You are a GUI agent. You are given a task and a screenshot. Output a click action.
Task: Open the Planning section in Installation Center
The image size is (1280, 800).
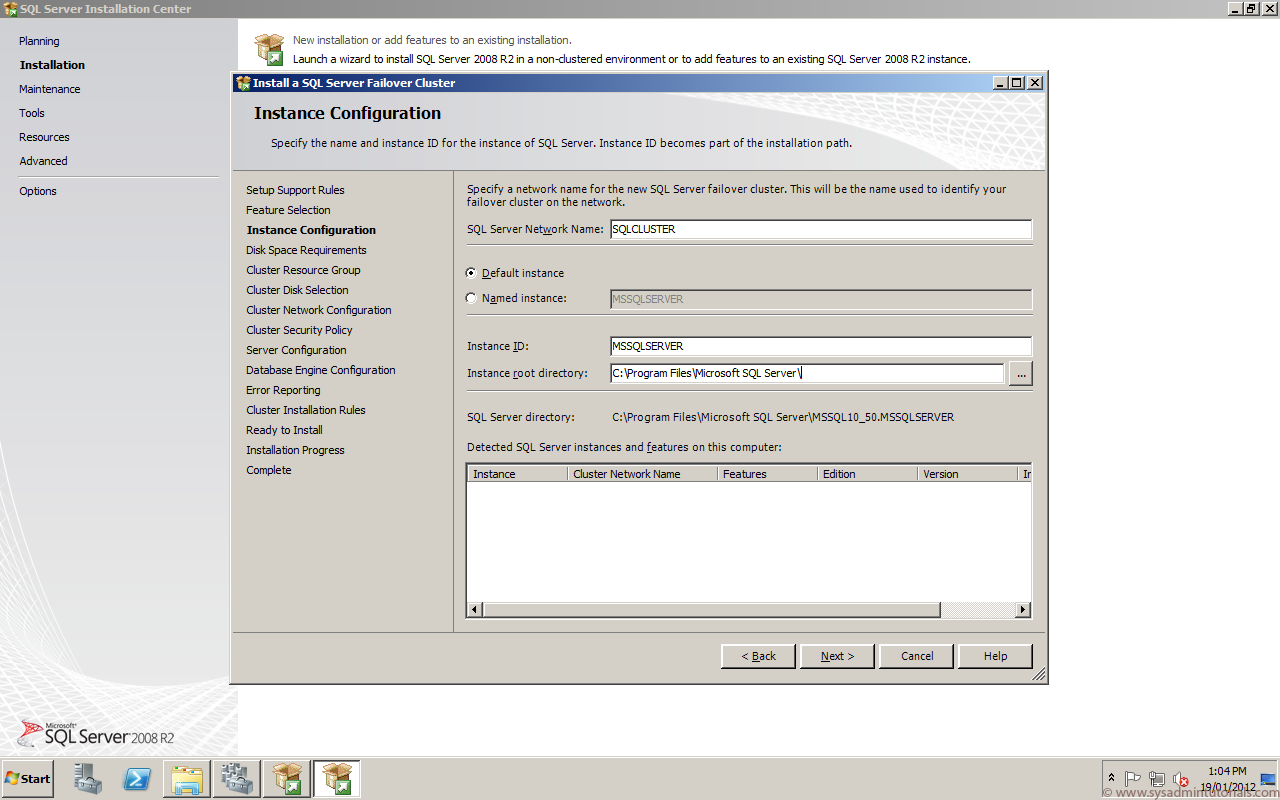[x=39, y=41]
